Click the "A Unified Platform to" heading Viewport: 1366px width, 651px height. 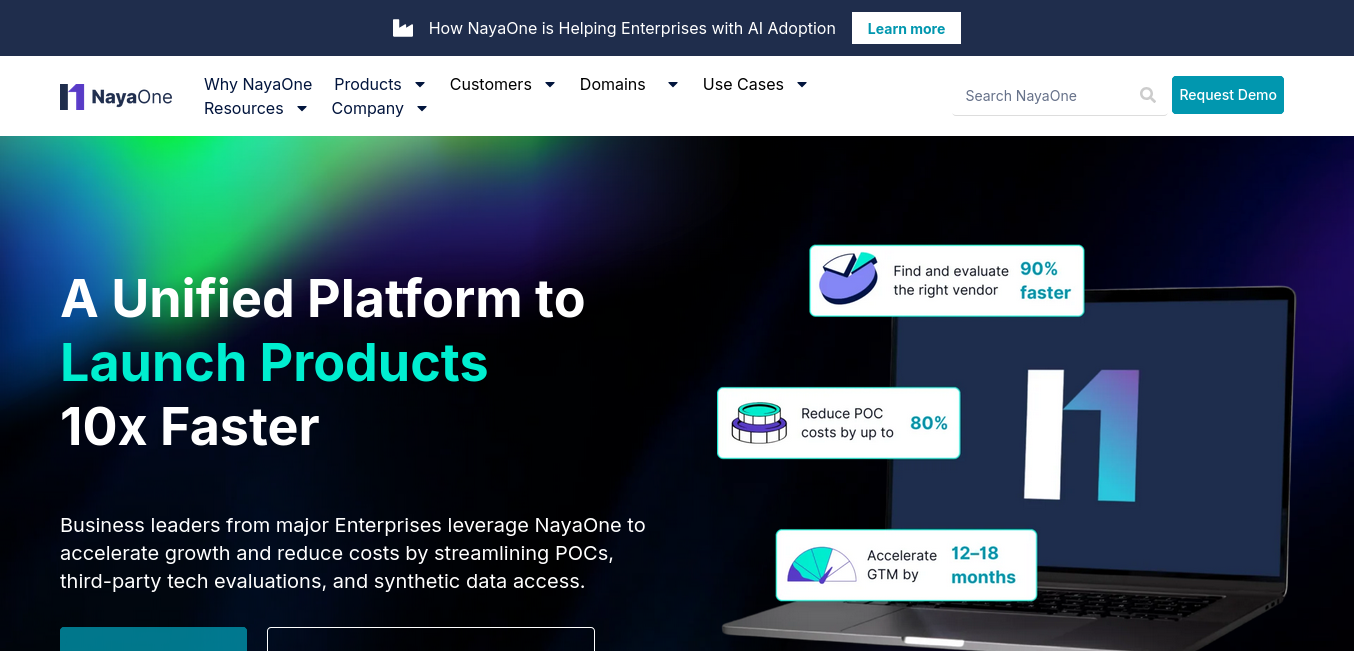323,298
